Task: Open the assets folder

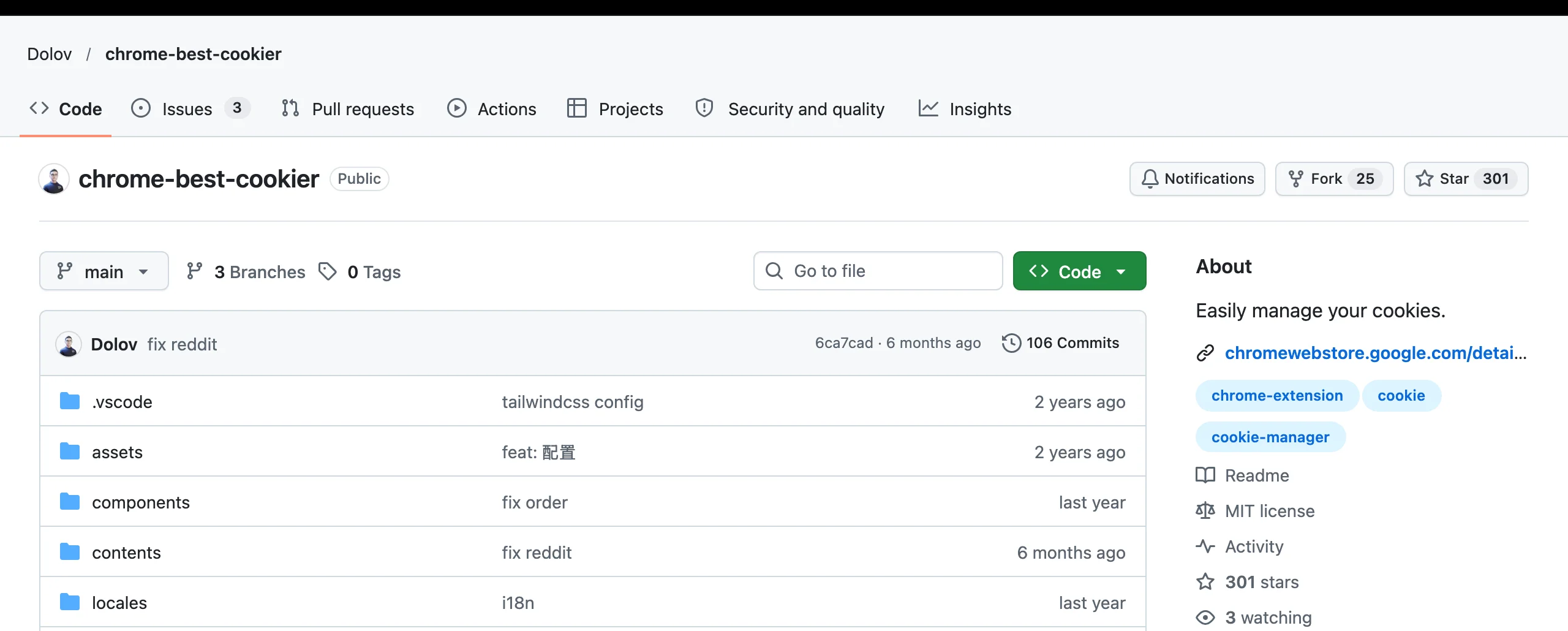Action: point(117,452)
